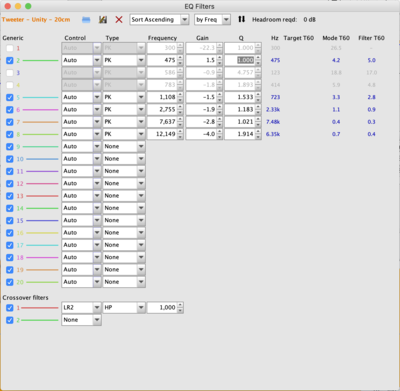Screen dimensions: 400x391
Task: Click the sort filters arrows icon
Action: point(242,19)
